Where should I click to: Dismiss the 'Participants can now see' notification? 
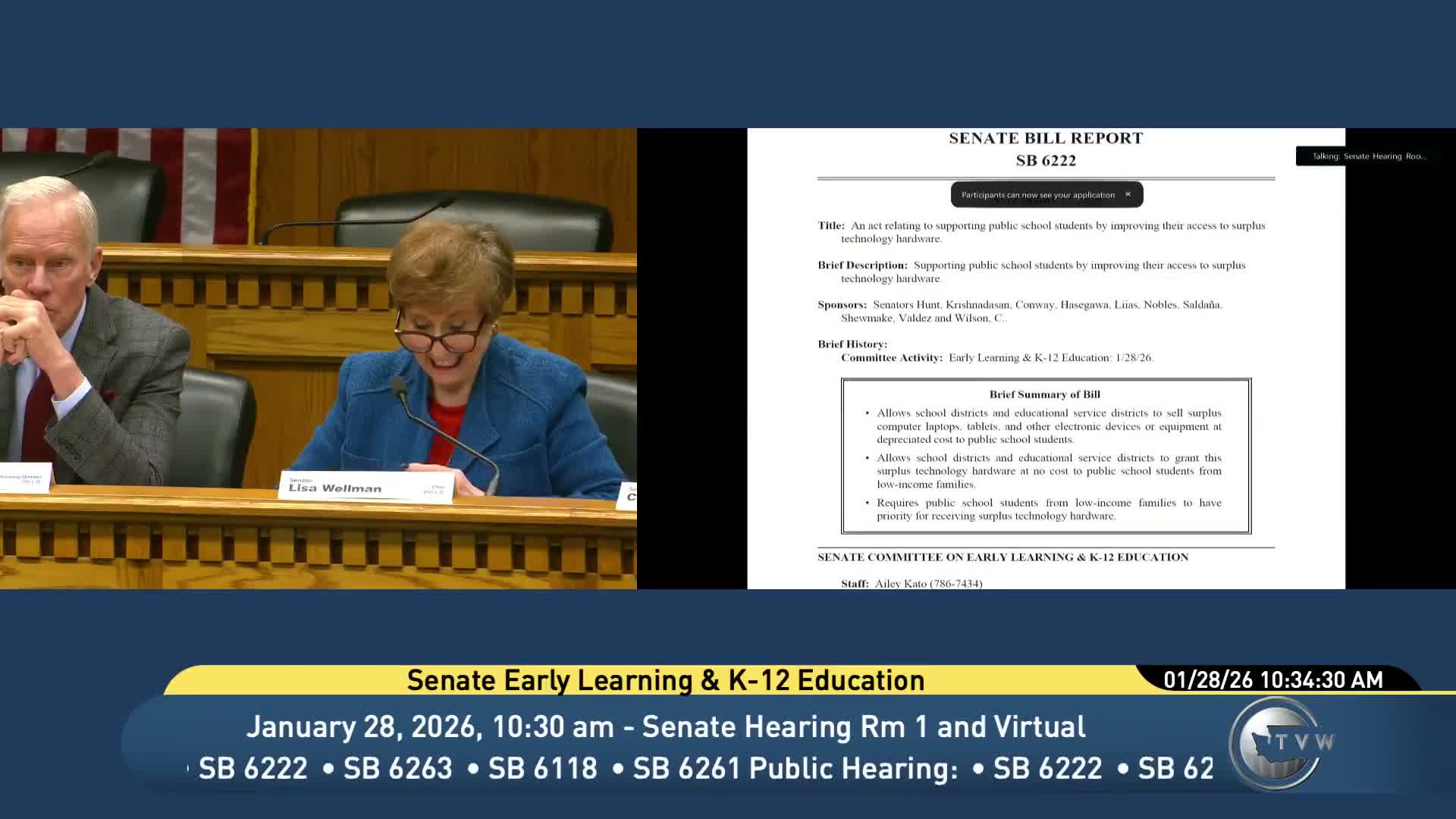click(1128, 194)
